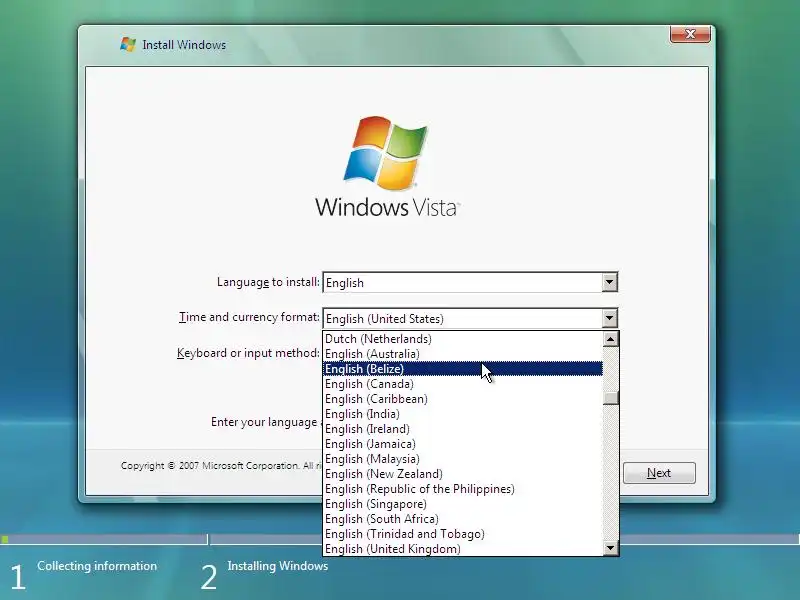The width and height of the screenshot is (800, 600).
Task: Click the list scrollbar down arrow
Action: point(611,548)
